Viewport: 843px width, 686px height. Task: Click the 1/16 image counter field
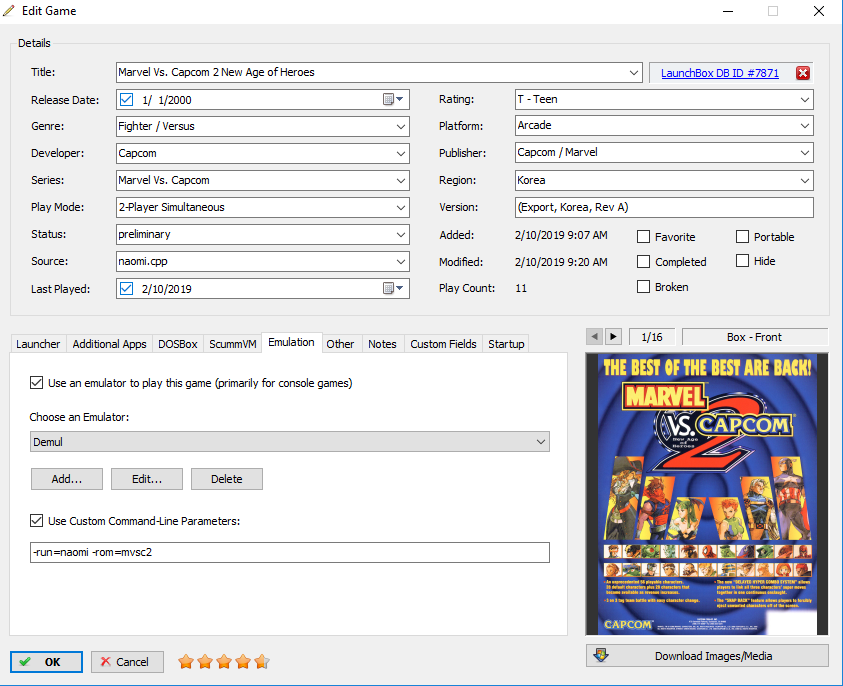pyautogui.click(x=652, y=337)
